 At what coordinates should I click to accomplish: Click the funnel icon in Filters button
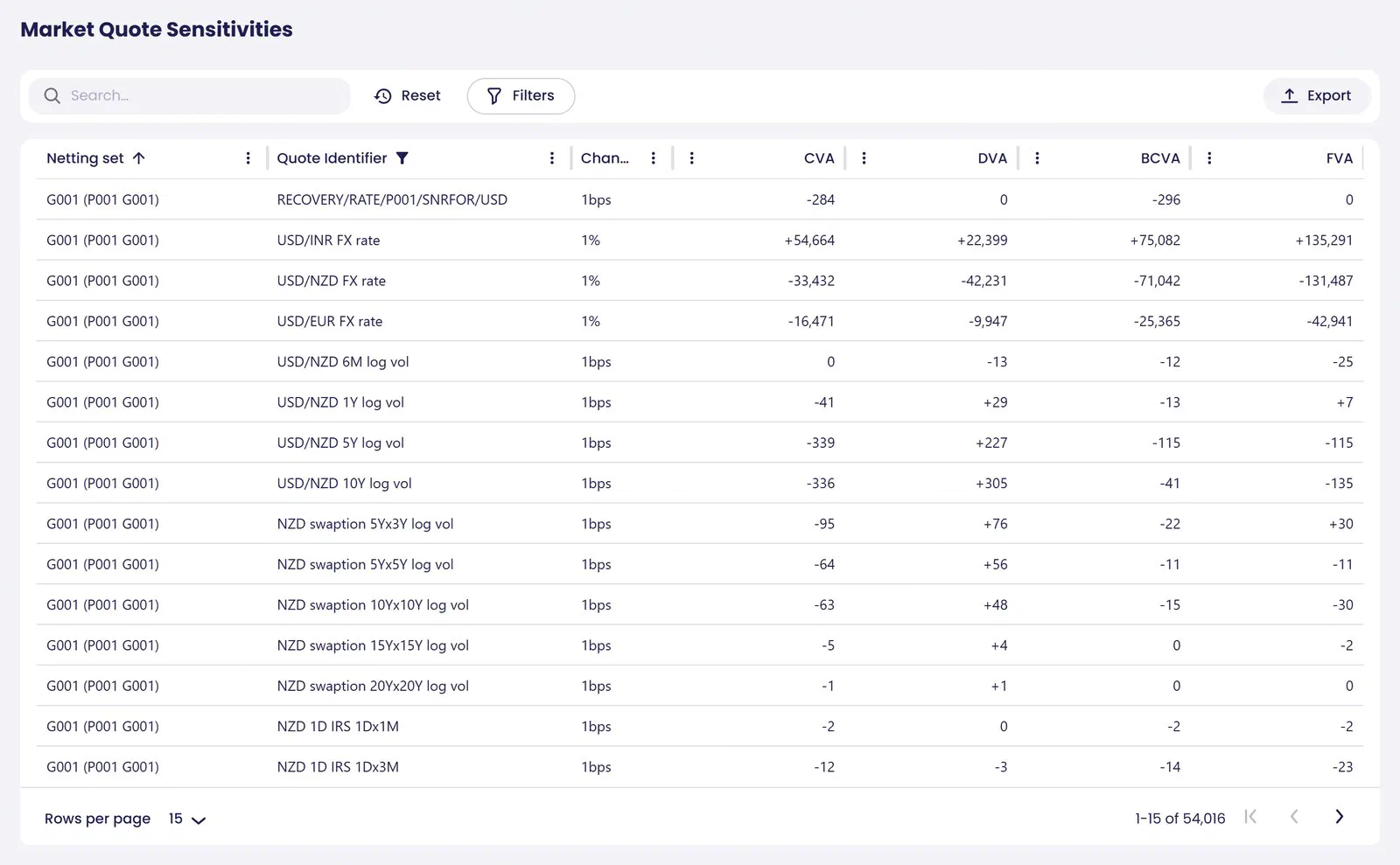point(494,96)
